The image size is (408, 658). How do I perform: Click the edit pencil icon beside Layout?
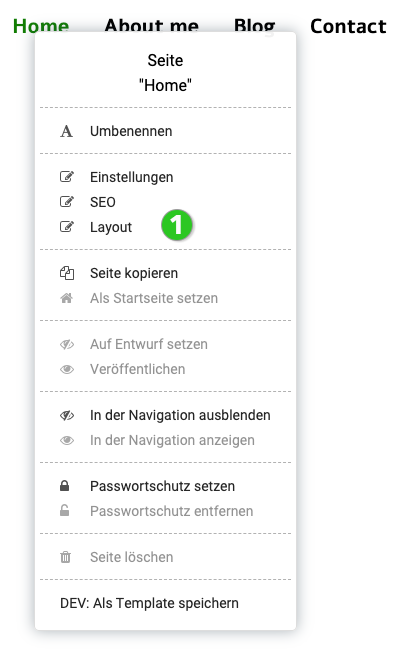(67, 227)
